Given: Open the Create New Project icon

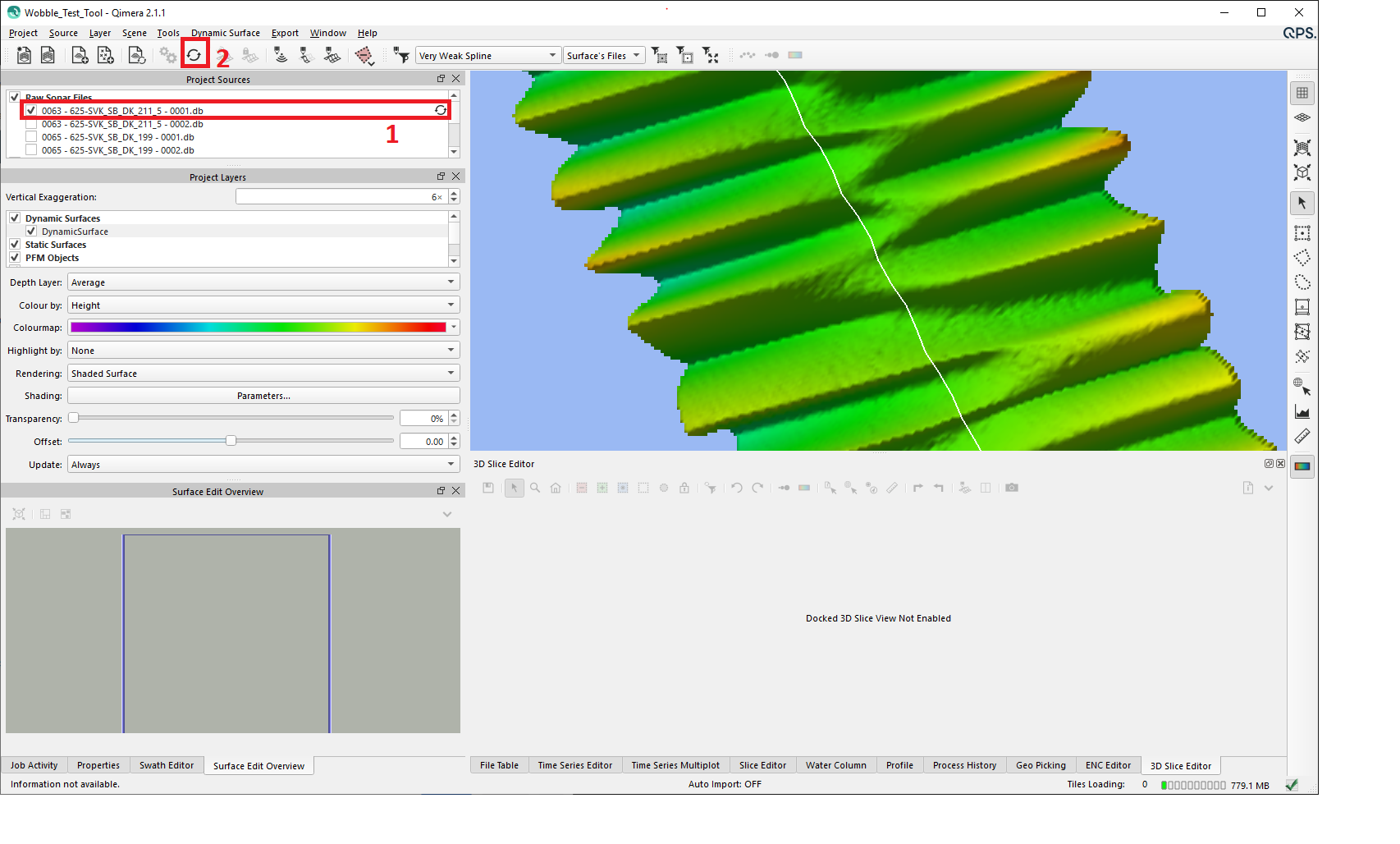Looking at the screenshot, I should click(x=23, y=55).
